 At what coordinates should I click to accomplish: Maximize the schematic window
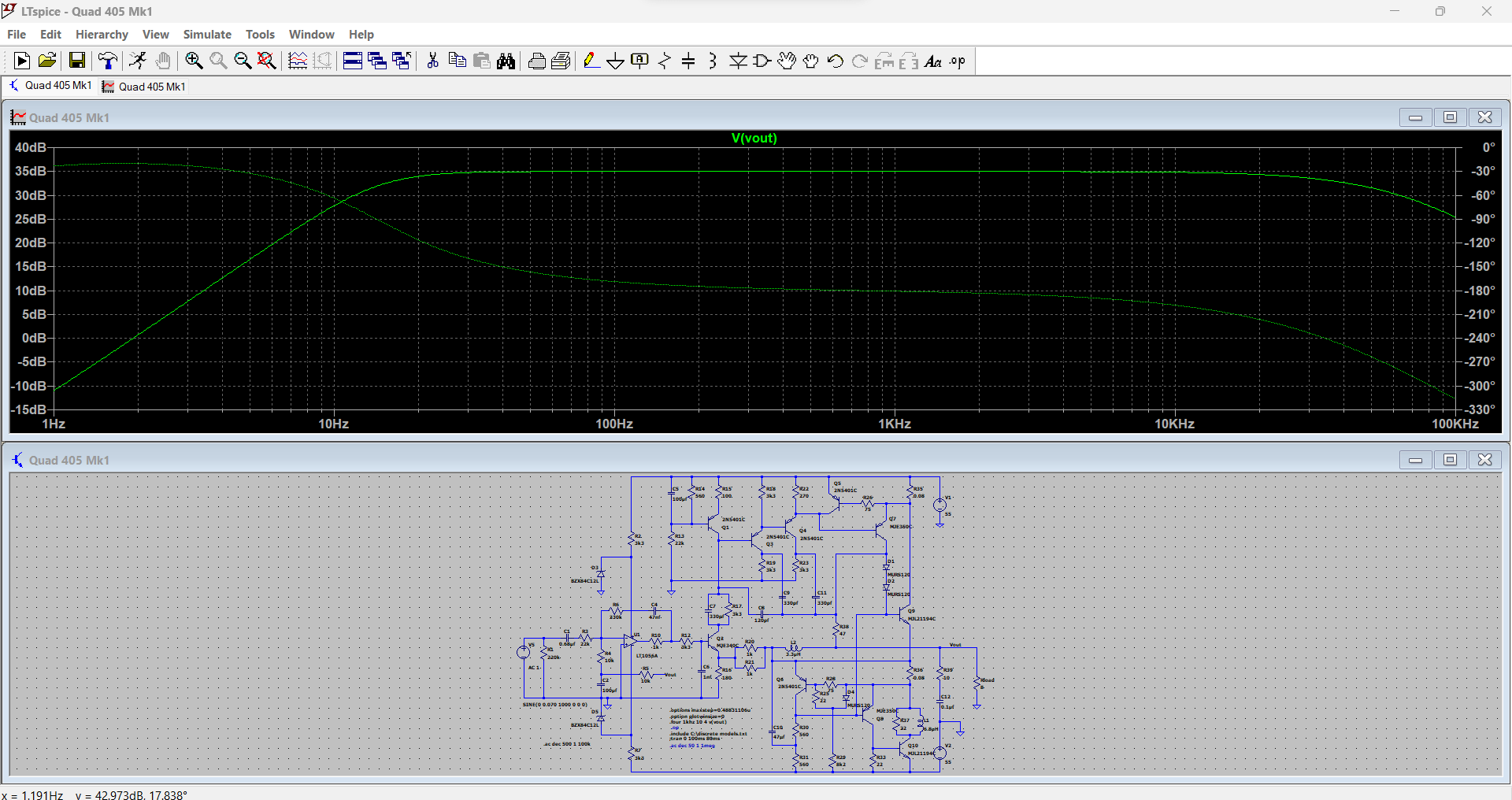point(1450,460)
